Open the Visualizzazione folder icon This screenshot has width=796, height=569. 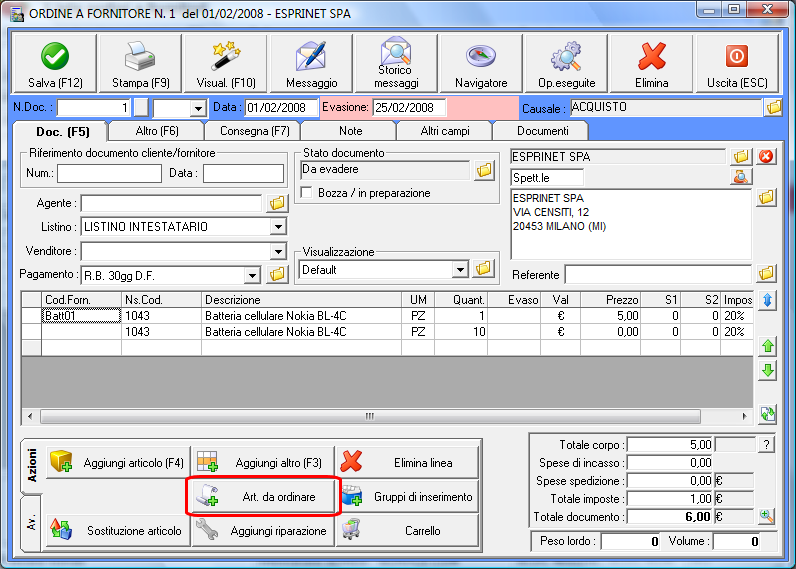tap(483, 268)
